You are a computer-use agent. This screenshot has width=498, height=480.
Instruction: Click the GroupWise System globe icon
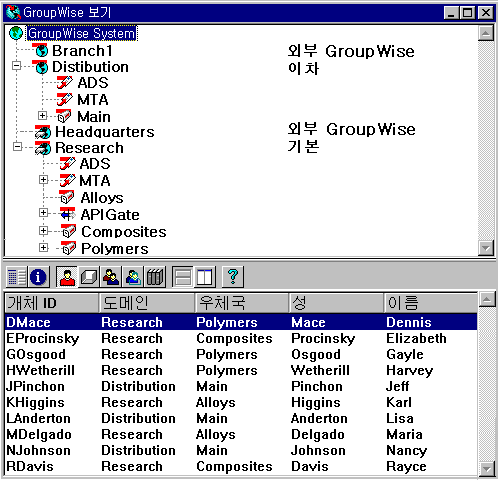pyautogui.click(x=16, y=33)
